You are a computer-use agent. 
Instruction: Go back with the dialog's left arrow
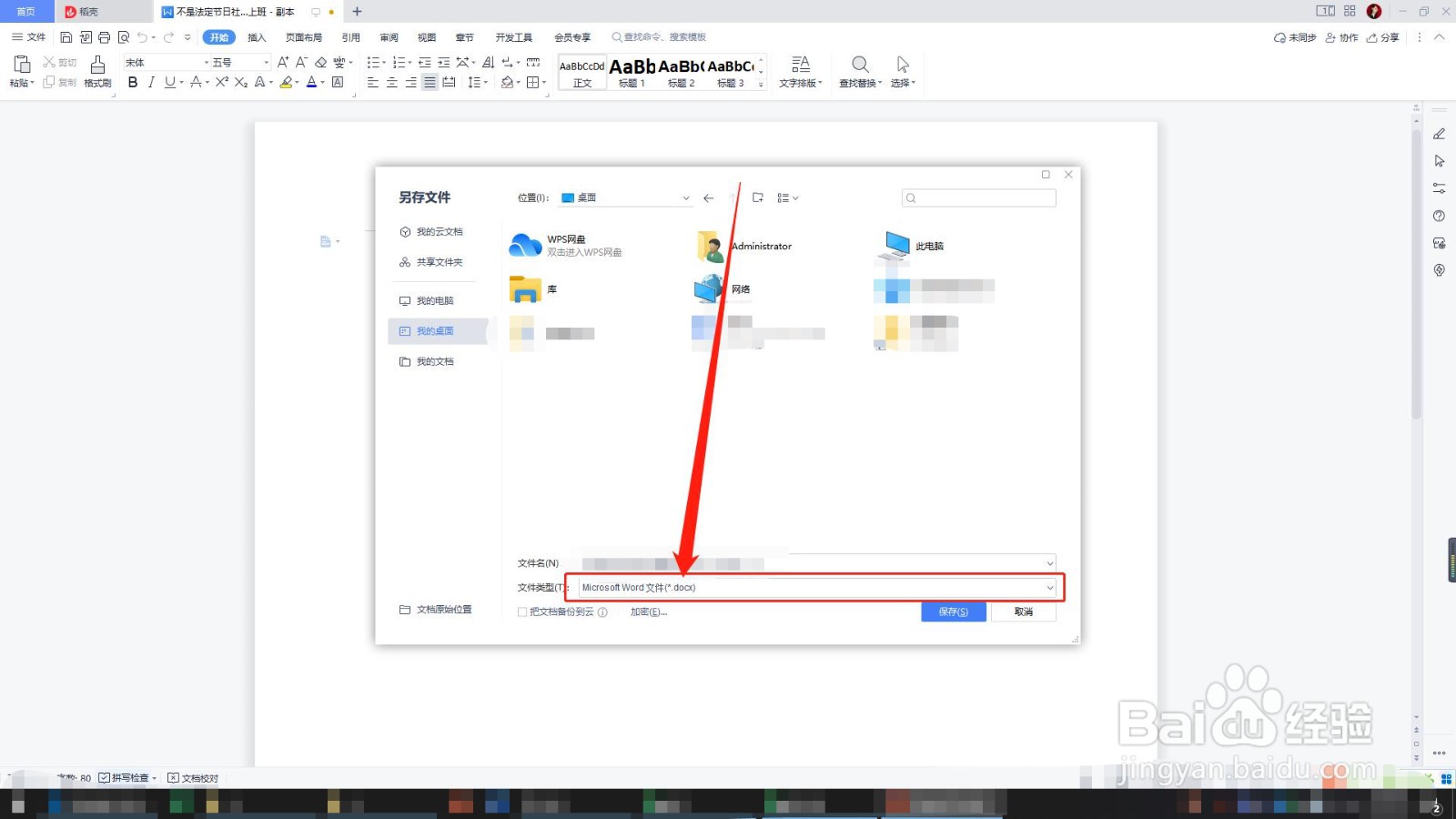pyautogui.click(x=708, y=197)
